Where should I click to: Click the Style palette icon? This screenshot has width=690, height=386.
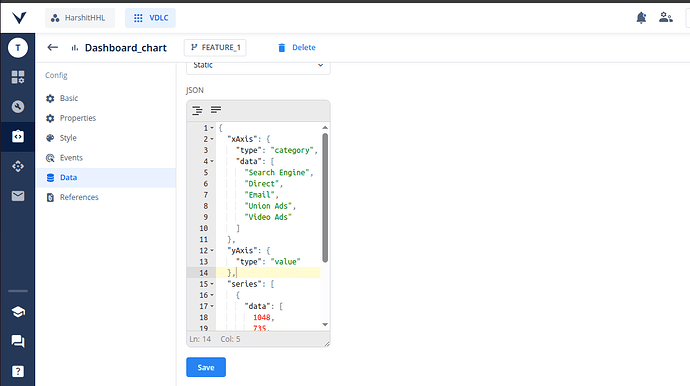point(50,138)
